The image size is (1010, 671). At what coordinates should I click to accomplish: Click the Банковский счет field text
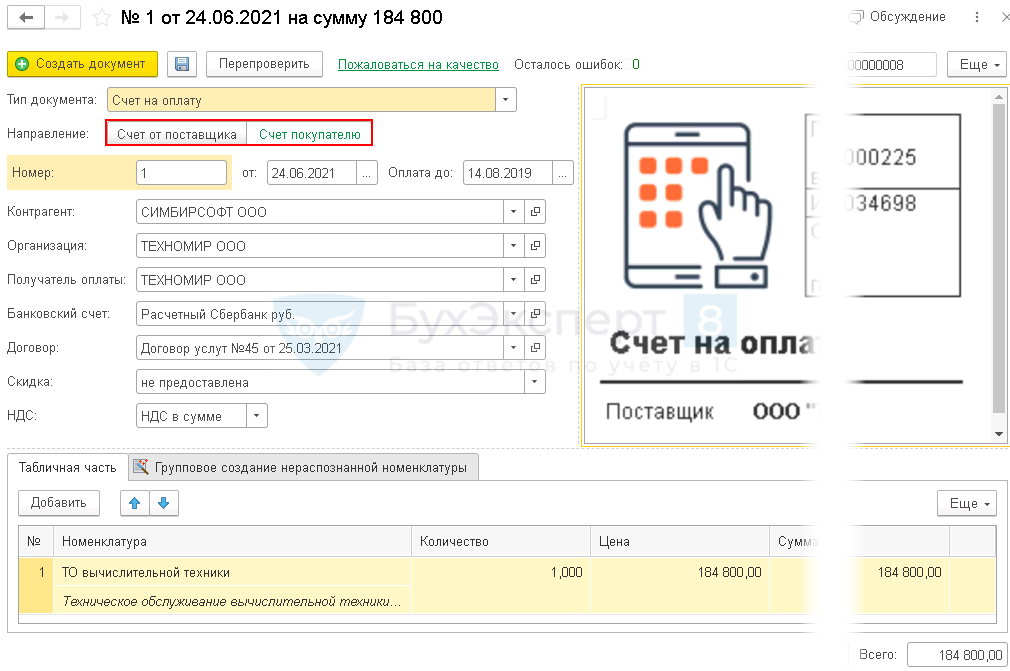pyautogui.click(x=319, y=314)
